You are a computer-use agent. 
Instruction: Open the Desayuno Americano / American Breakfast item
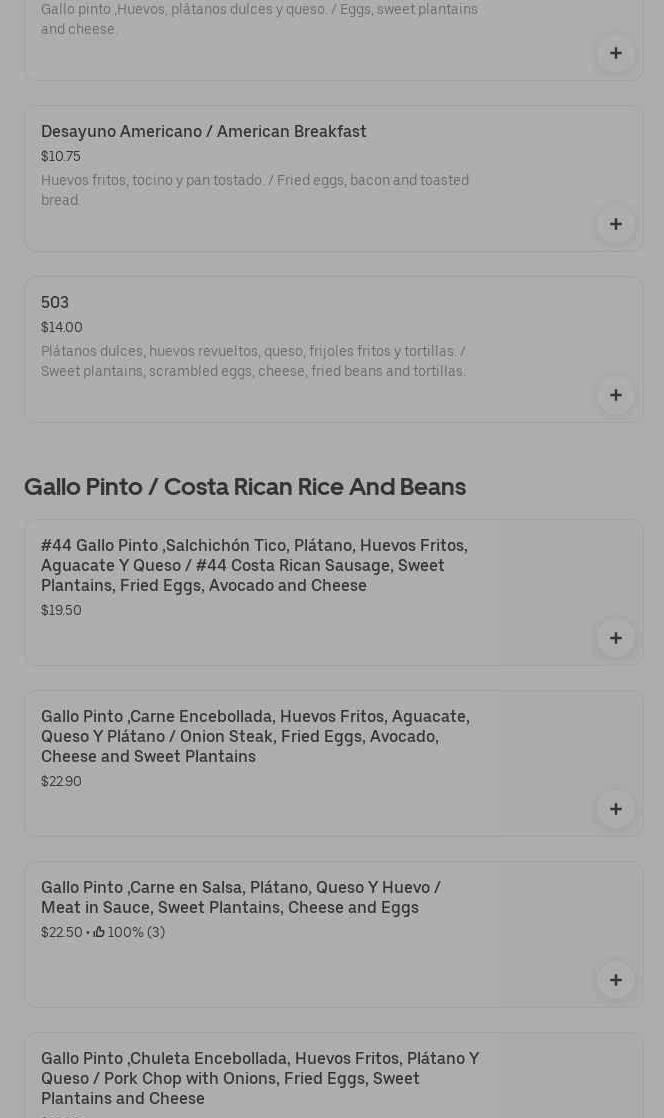(x=204, y=132)
